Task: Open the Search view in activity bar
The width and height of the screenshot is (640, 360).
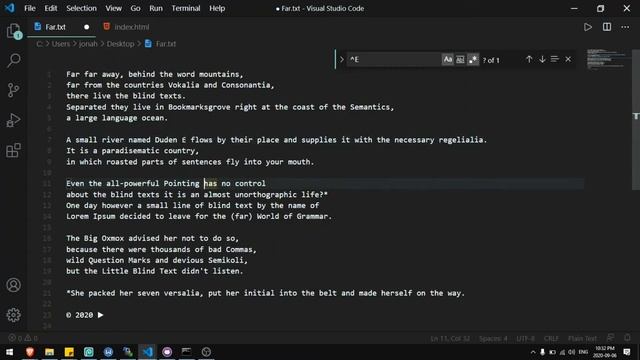Action: [x=13, y=61]
